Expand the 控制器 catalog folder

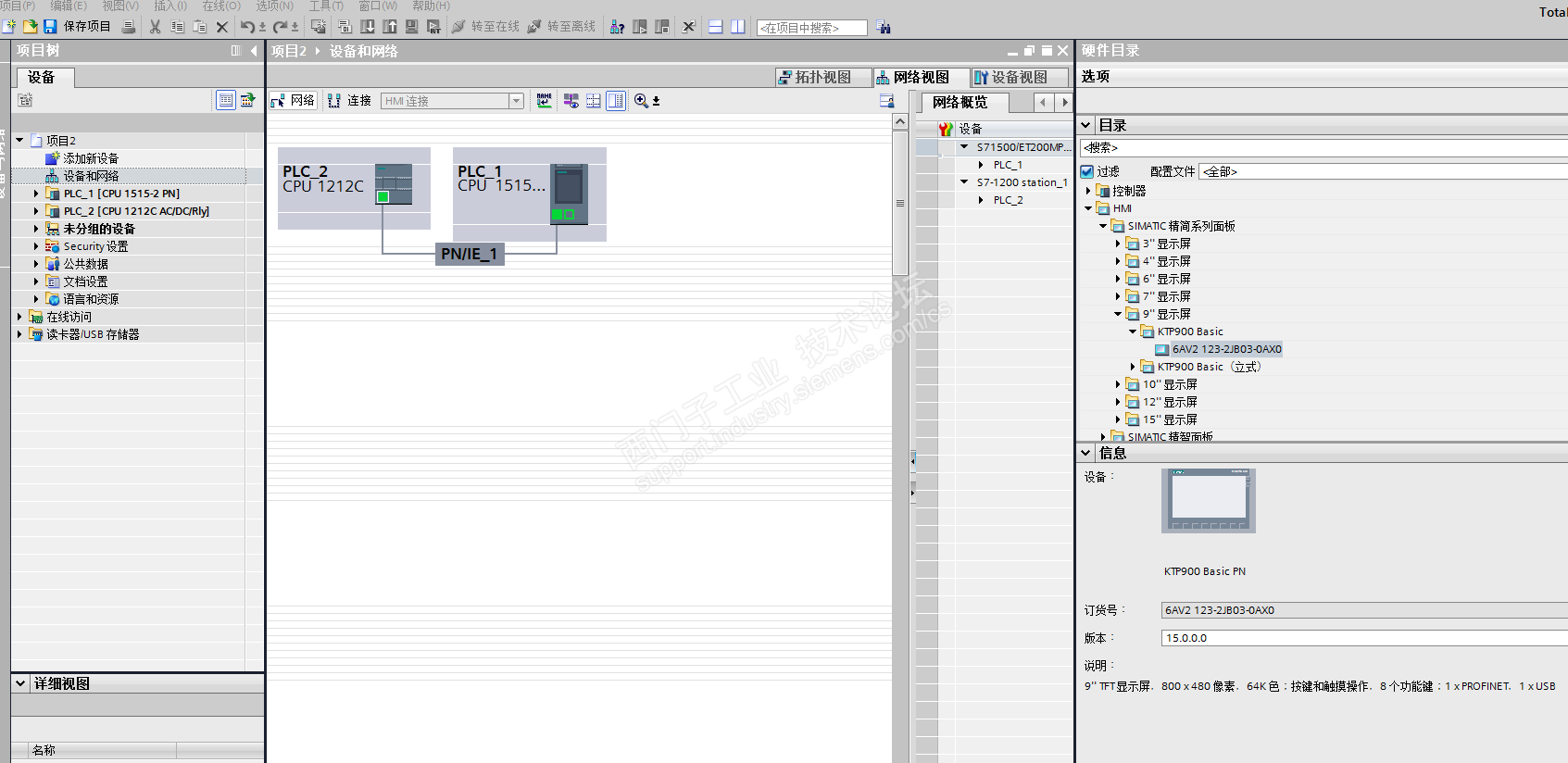click(1088, 191)
